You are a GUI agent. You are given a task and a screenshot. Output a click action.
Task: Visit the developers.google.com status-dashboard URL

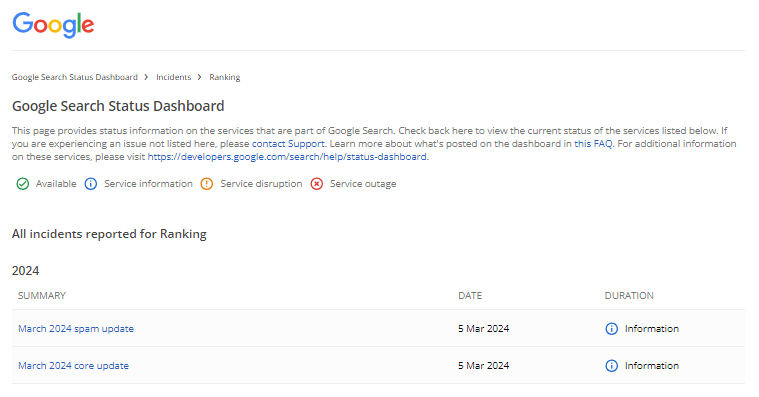coord(287,157)
